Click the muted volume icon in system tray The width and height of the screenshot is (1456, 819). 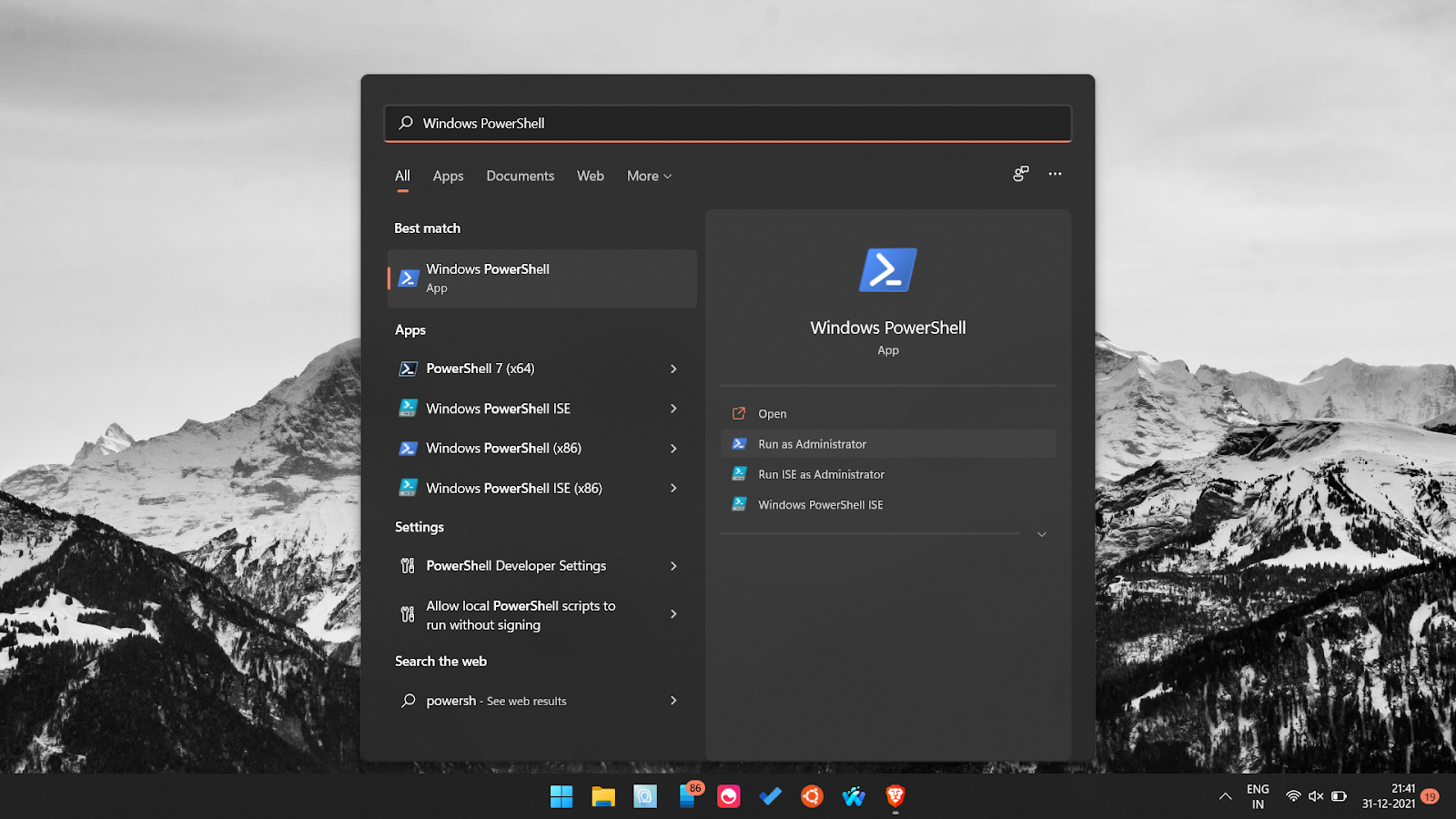click(1316, 796)
